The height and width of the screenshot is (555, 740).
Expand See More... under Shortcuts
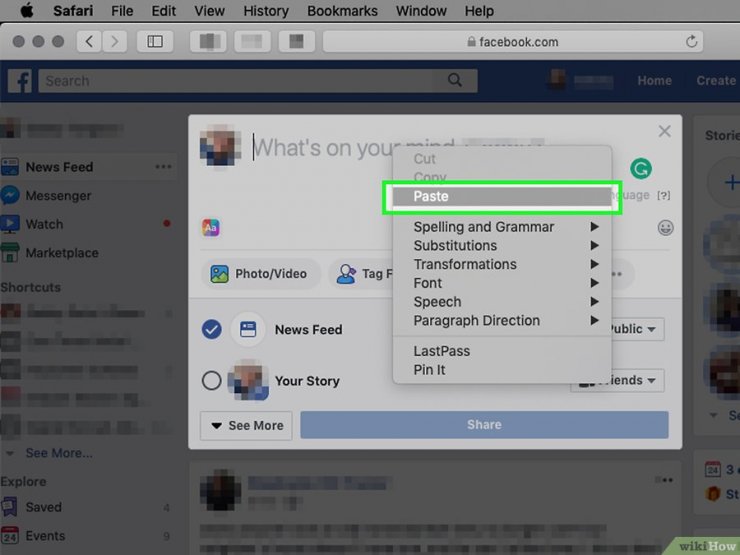59,453
